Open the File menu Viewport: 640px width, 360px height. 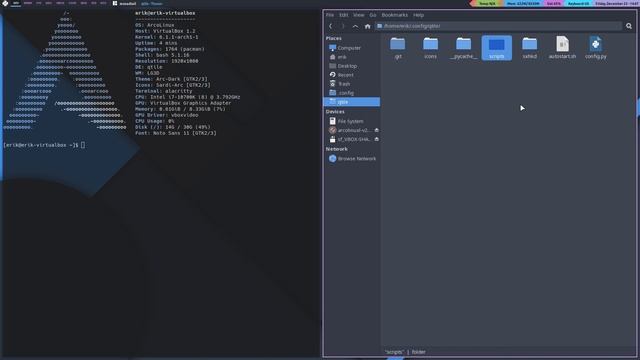[x=330, y=15]
